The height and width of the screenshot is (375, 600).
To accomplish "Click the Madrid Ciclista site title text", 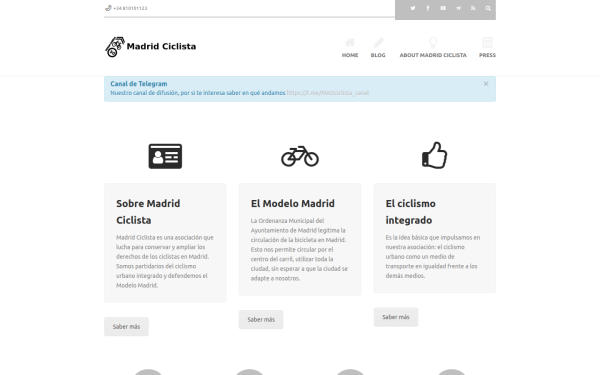I will (161, 46).
